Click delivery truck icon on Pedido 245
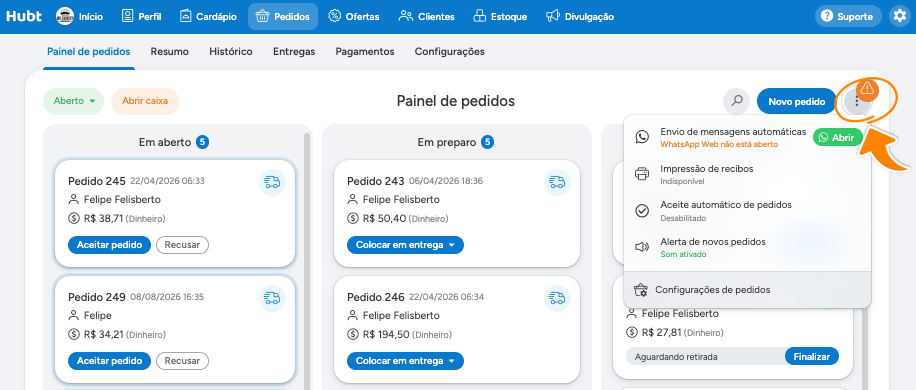 tap(272, 183)
